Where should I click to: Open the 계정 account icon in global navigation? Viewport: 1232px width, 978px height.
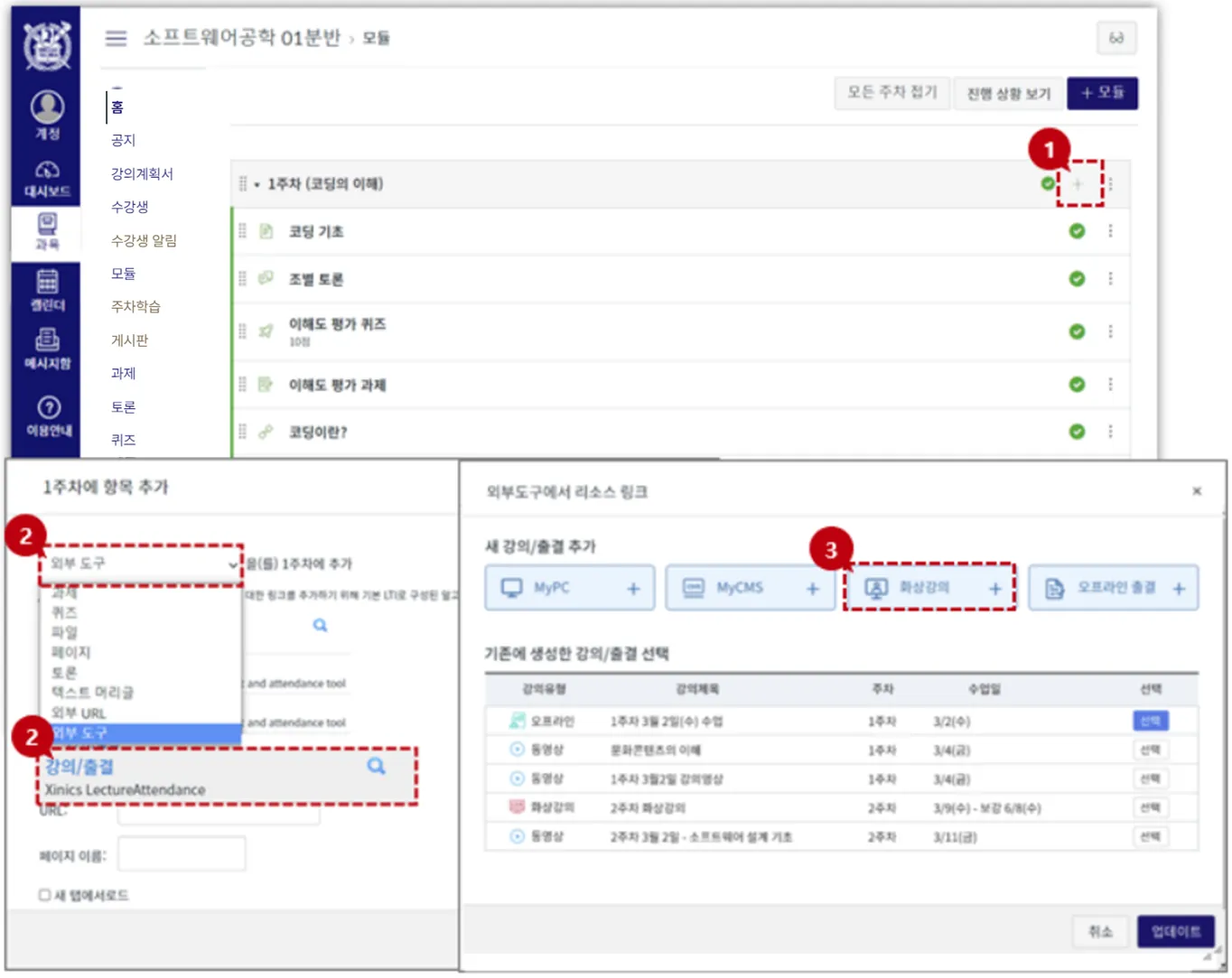click(47, 115)
